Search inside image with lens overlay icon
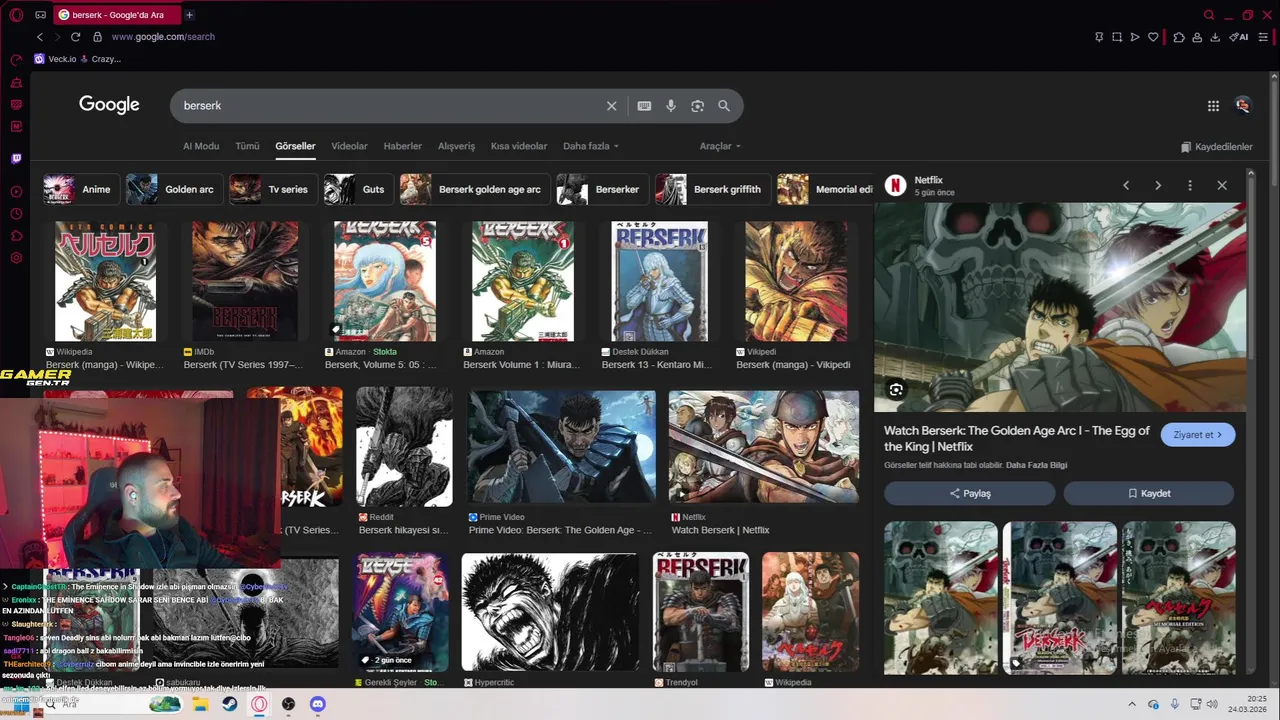Viewport: 1280px width, 720px height. coord(896,390)
